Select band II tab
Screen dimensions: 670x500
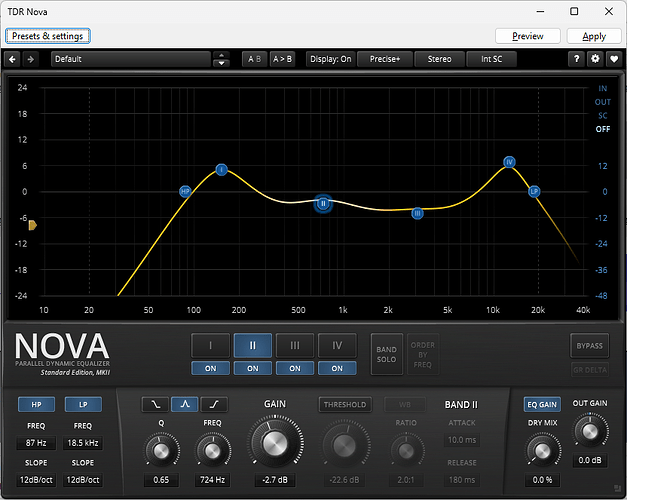(x=253, y=345)
